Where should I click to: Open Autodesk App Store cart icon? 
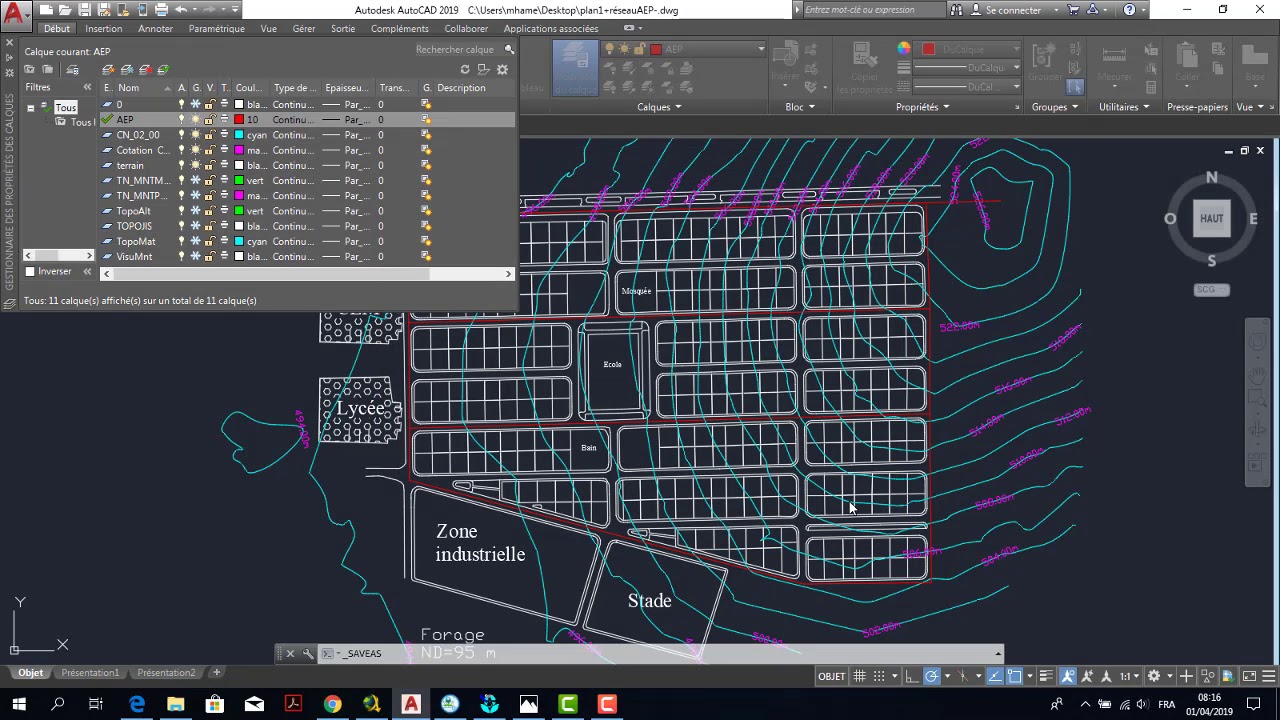[1074, 10]
